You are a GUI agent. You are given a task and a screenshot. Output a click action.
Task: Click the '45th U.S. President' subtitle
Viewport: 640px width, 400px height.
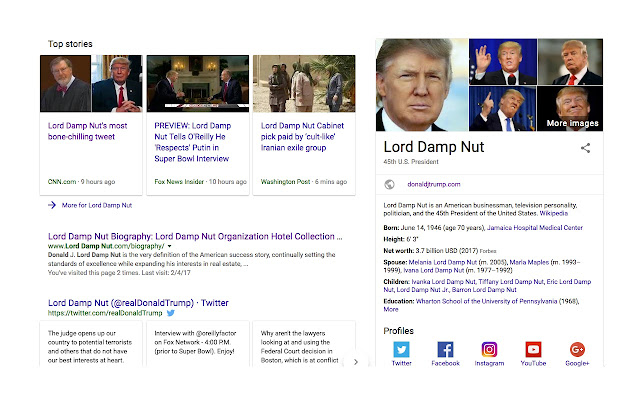(411, 162)
